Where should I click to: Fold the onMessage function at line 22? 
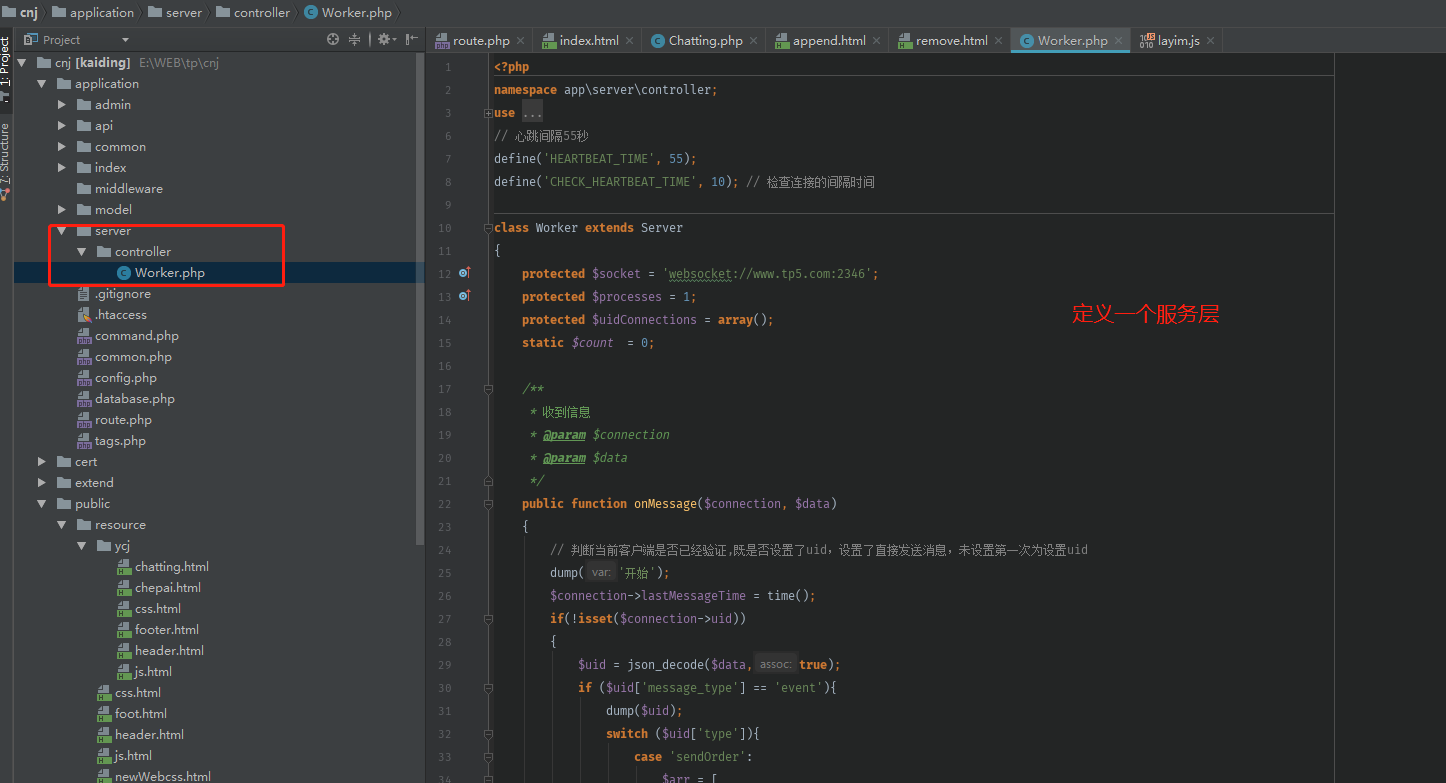488,504
